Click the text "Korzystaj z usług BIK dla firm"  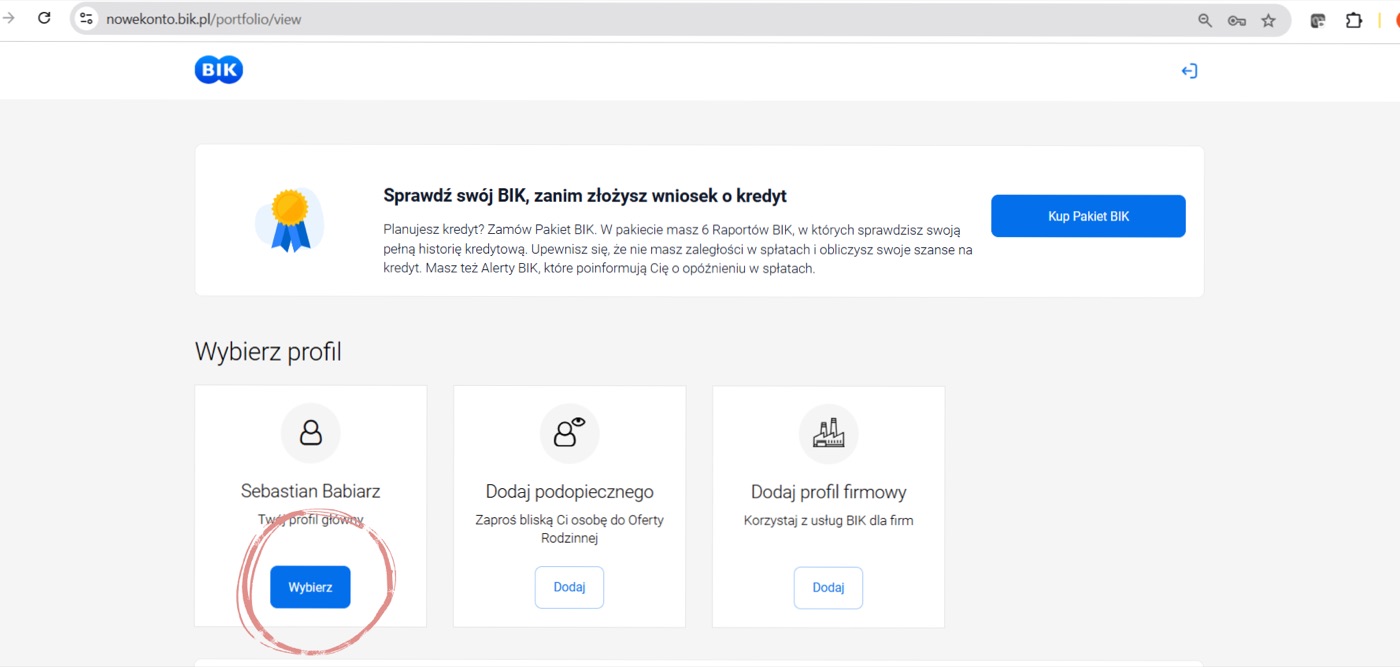click(829, 520)
